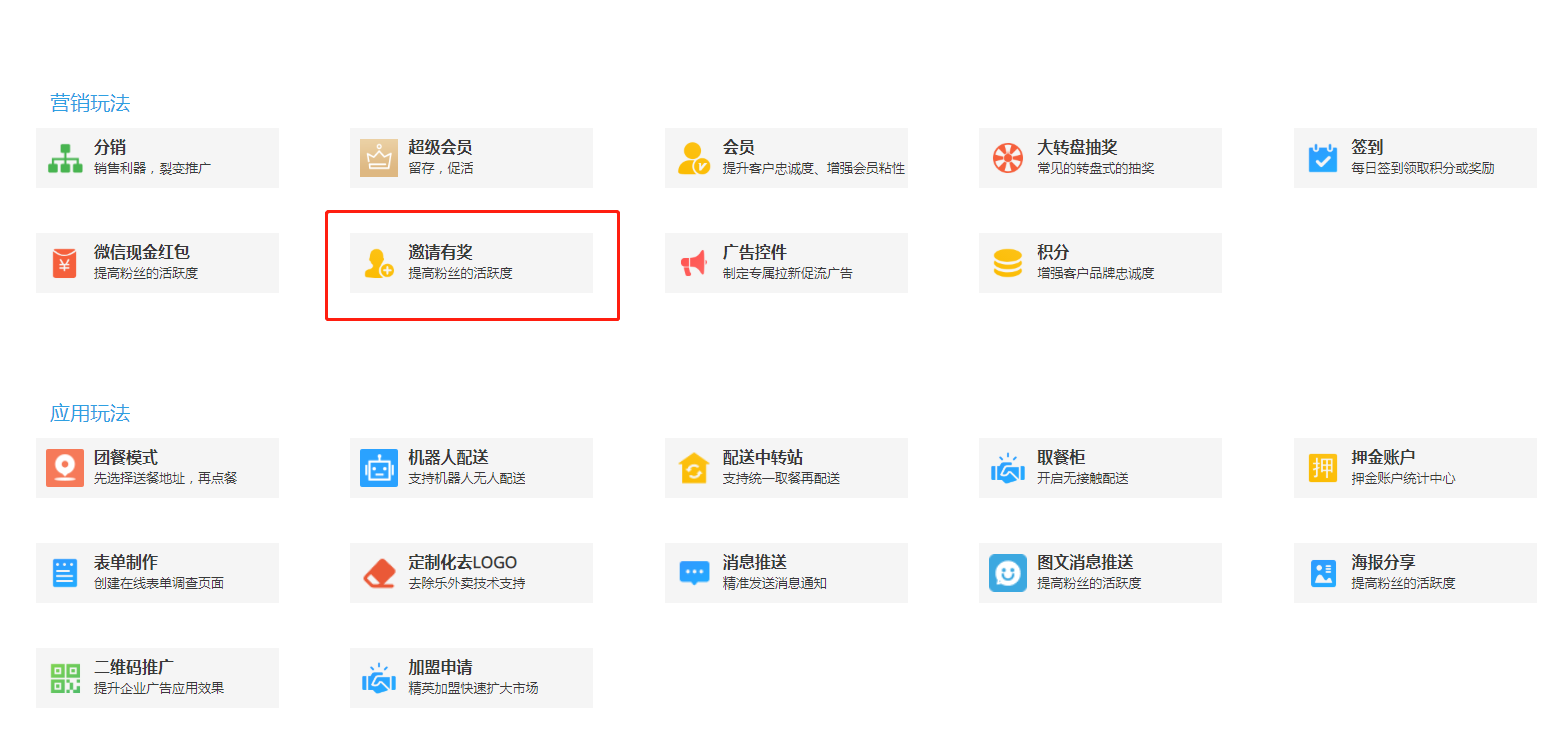Open the 定制化去LOGO eraser icon

[379, 573]
